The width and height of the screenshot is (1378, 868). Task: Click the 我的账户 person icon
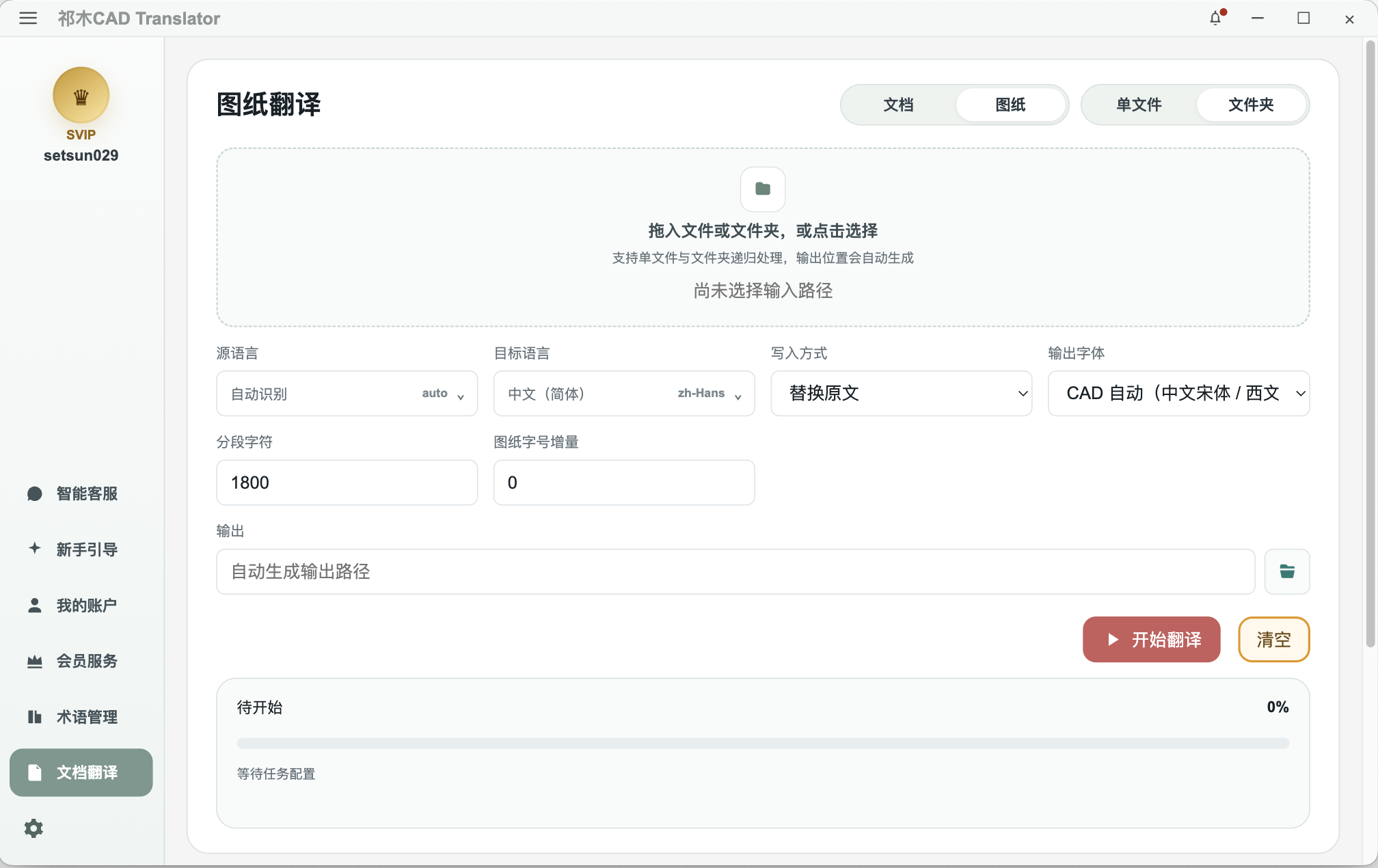coord(35,605)
